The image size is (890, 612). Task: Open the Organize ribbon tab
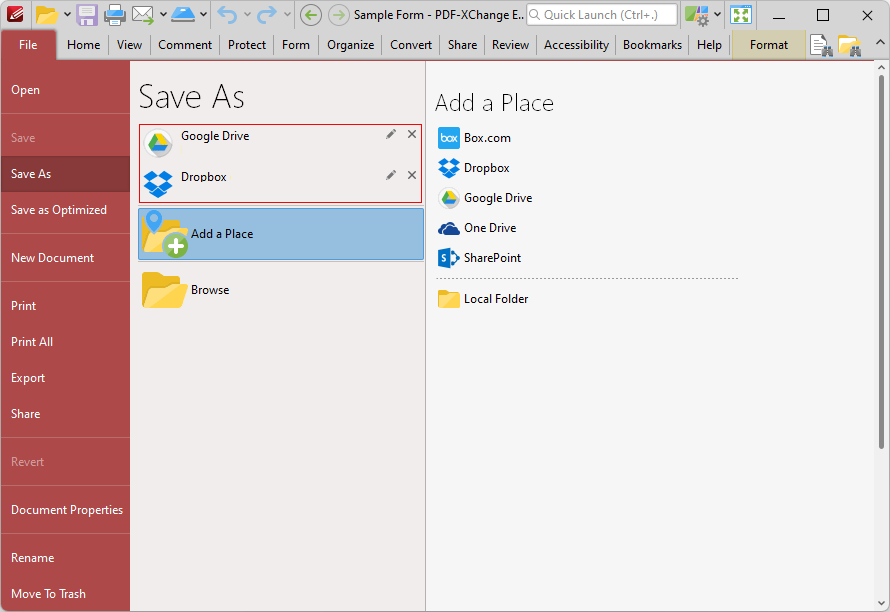tap(350, 45)
